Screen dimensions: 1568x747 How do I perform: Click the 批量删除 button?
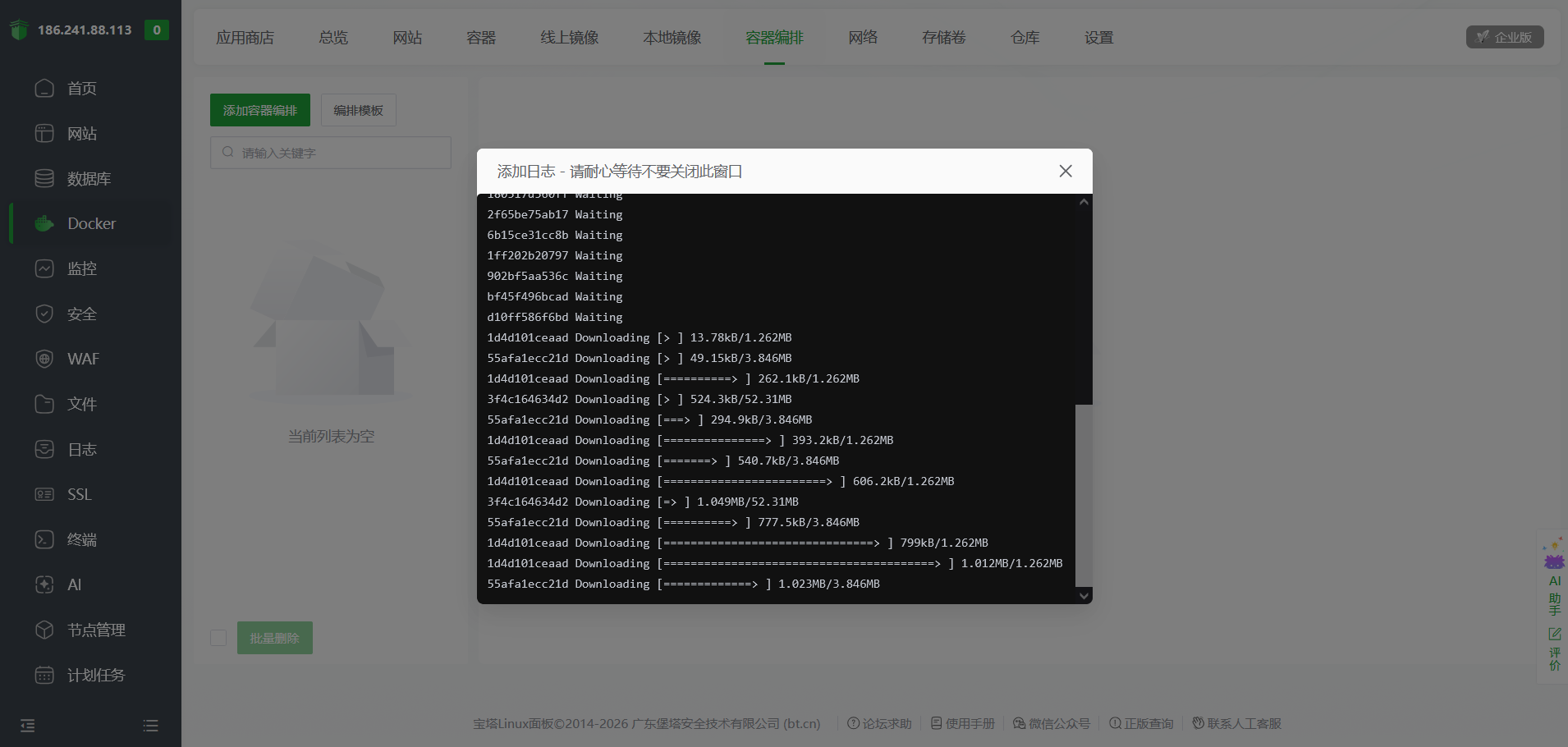point(275,638)
